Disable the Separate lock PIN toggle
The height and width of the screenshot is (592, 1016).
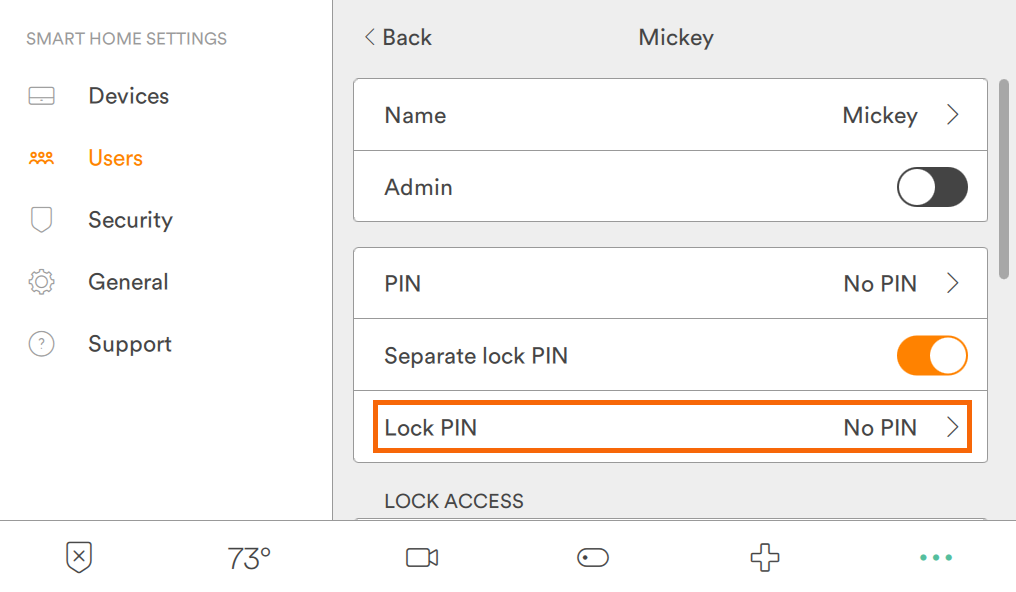coord(932,356)
